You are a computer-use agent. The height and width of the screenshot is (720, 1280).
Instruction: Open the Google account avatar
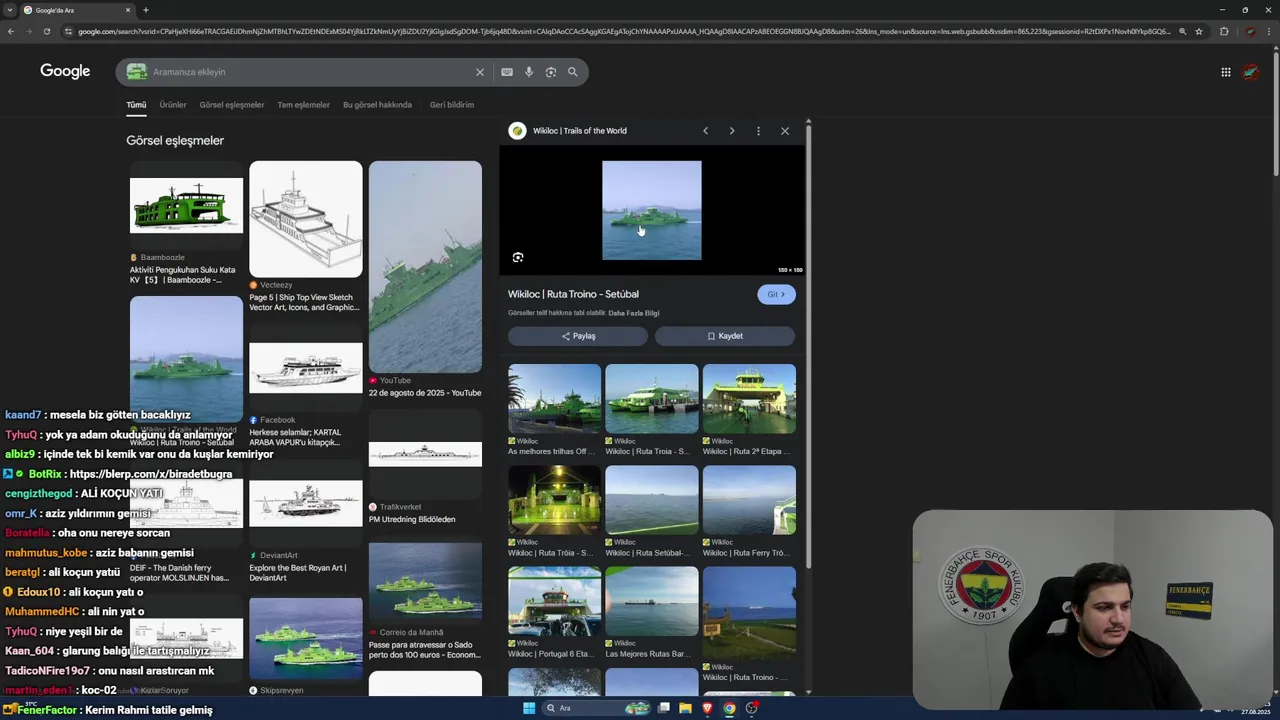pyautogui.click(x=1250, y=72)
